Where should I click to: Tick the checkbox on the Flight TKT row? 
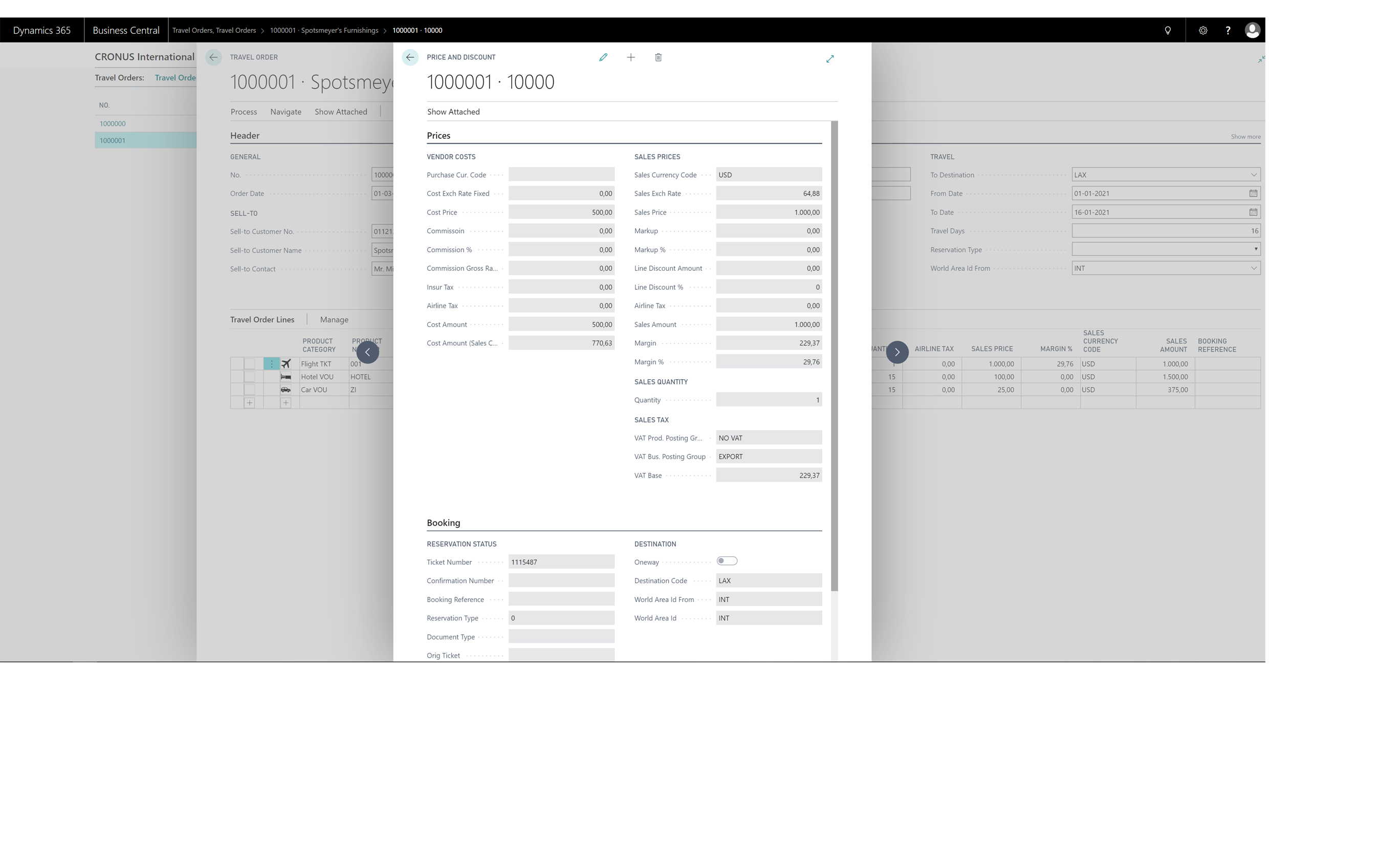tap(250, 364)
